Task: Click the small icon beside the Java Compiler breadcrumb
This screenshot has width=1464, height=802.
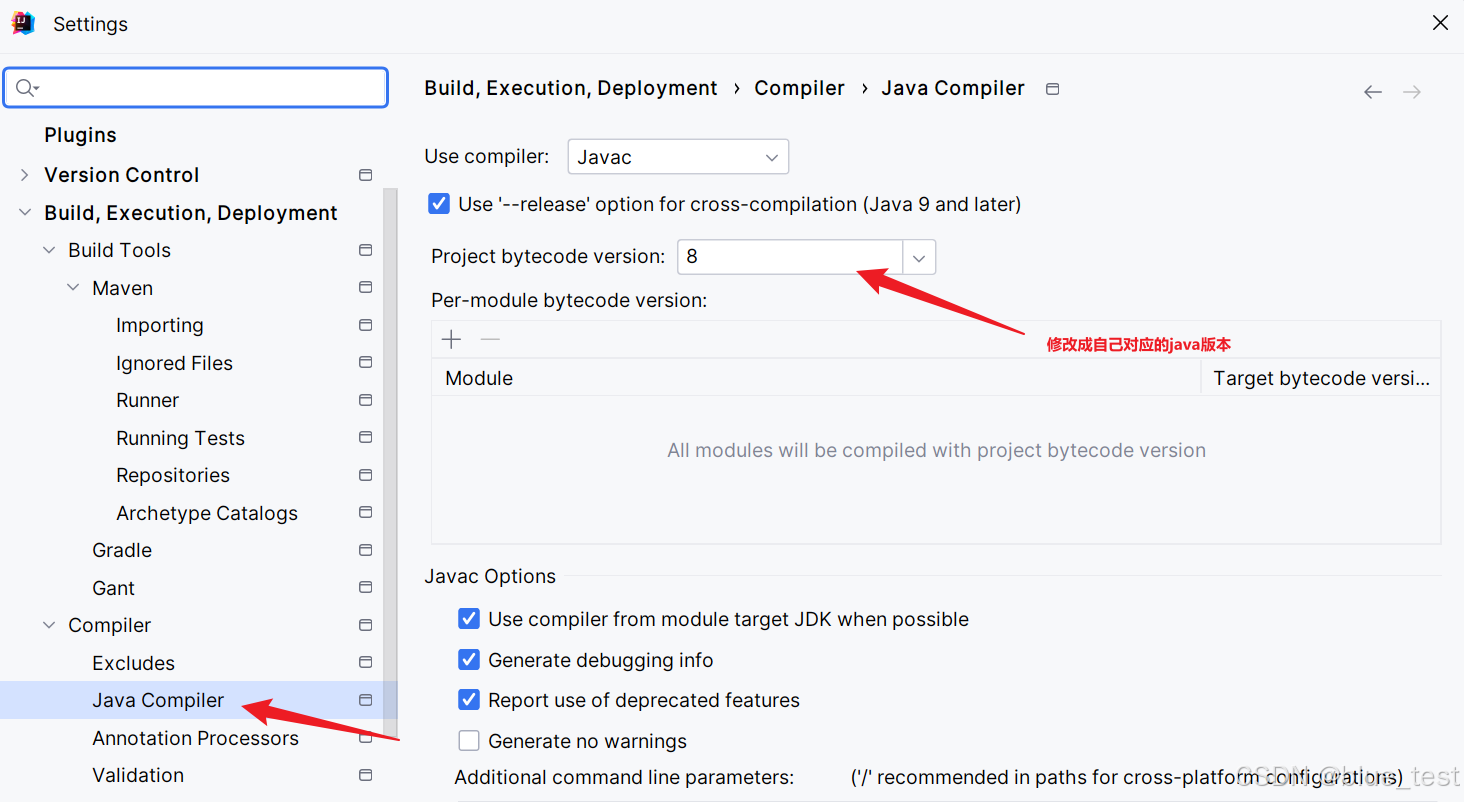Action: pos(1052,88)
